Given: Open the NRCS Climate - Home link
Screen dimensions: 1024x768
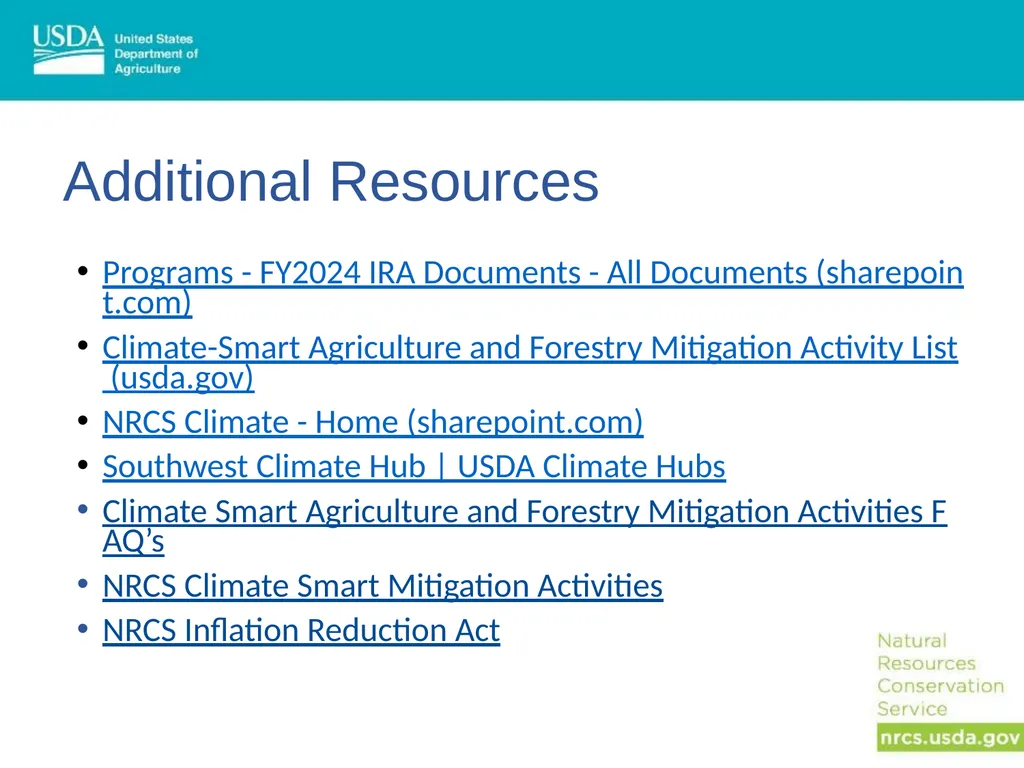Looking at the screenshot, I should tap(373, 422).
